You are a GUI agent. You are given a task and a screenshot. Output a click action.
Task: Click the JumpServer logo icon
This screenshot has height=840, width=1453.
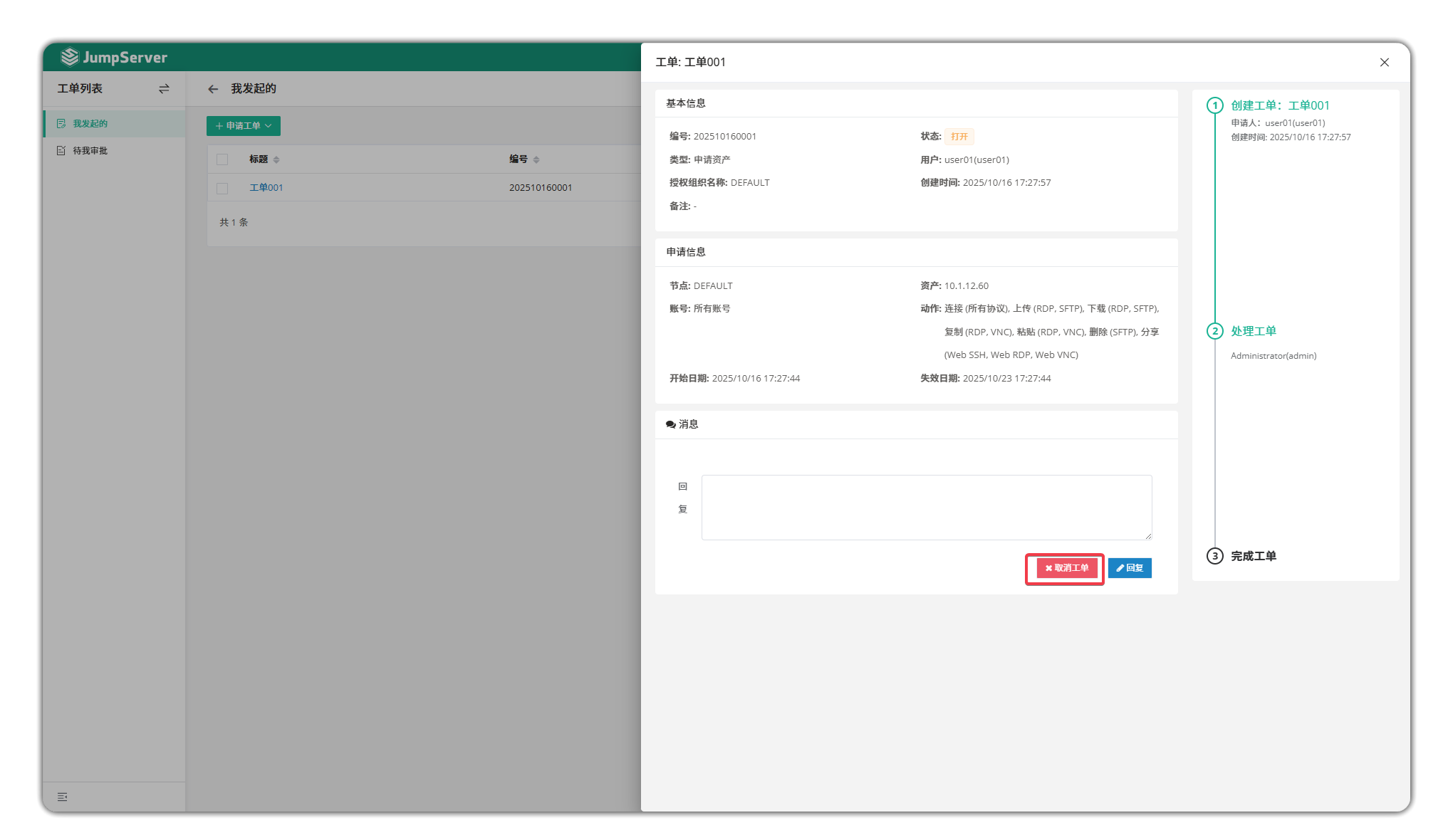coord(70,57)
